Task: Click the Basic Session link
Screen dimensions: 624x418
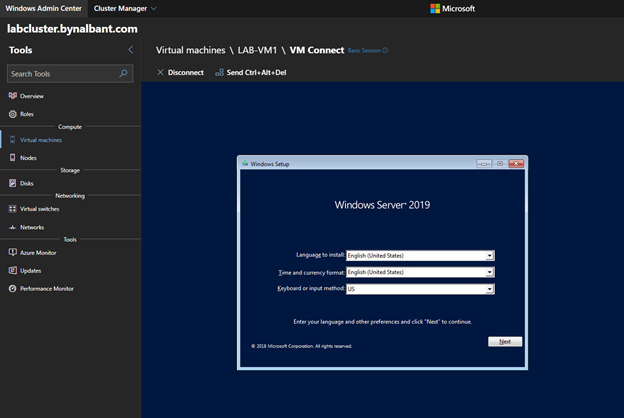Action: point(364,50)
